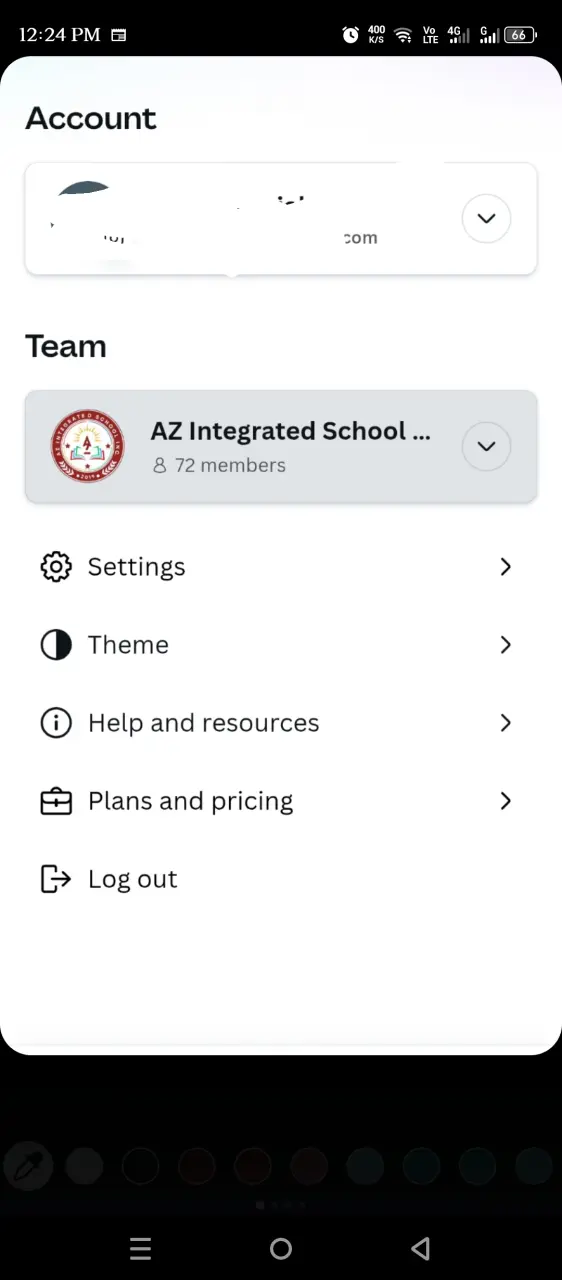
Task: Expand the Team switcher dropdown chevron
Action: [487, 446]
